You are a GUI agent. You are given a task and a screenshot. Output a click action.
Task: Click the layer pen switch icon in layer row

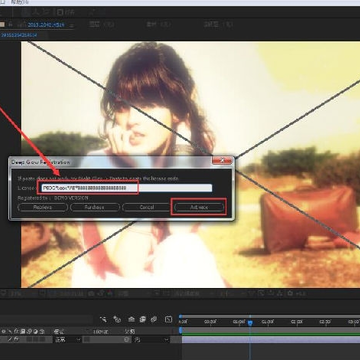(x=10, y=339)
